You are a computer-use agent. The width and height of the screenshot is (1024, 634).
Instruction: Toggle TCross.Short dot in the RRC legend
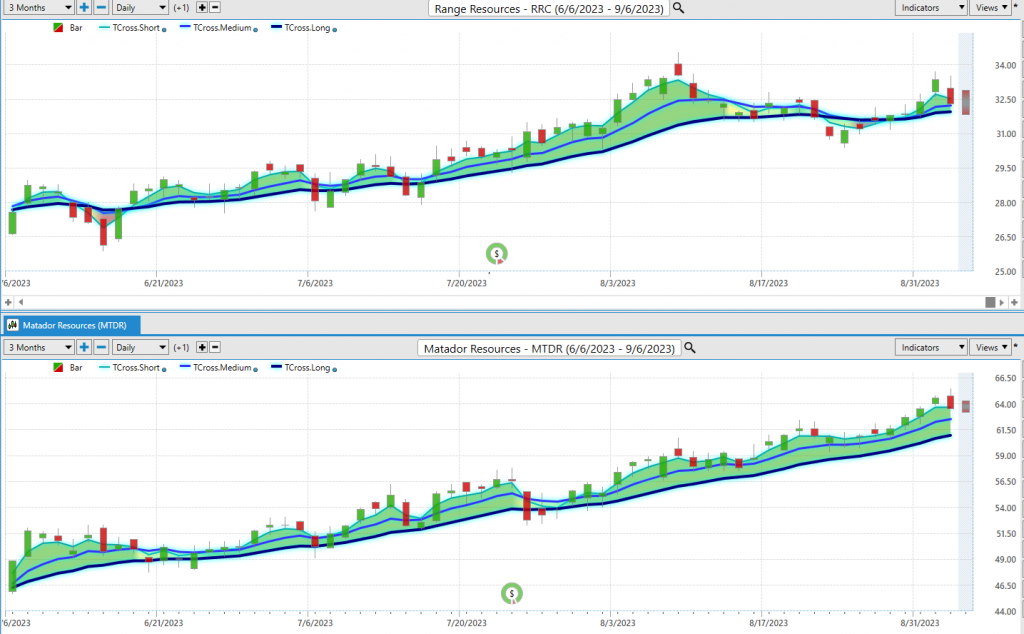(164, 30)
